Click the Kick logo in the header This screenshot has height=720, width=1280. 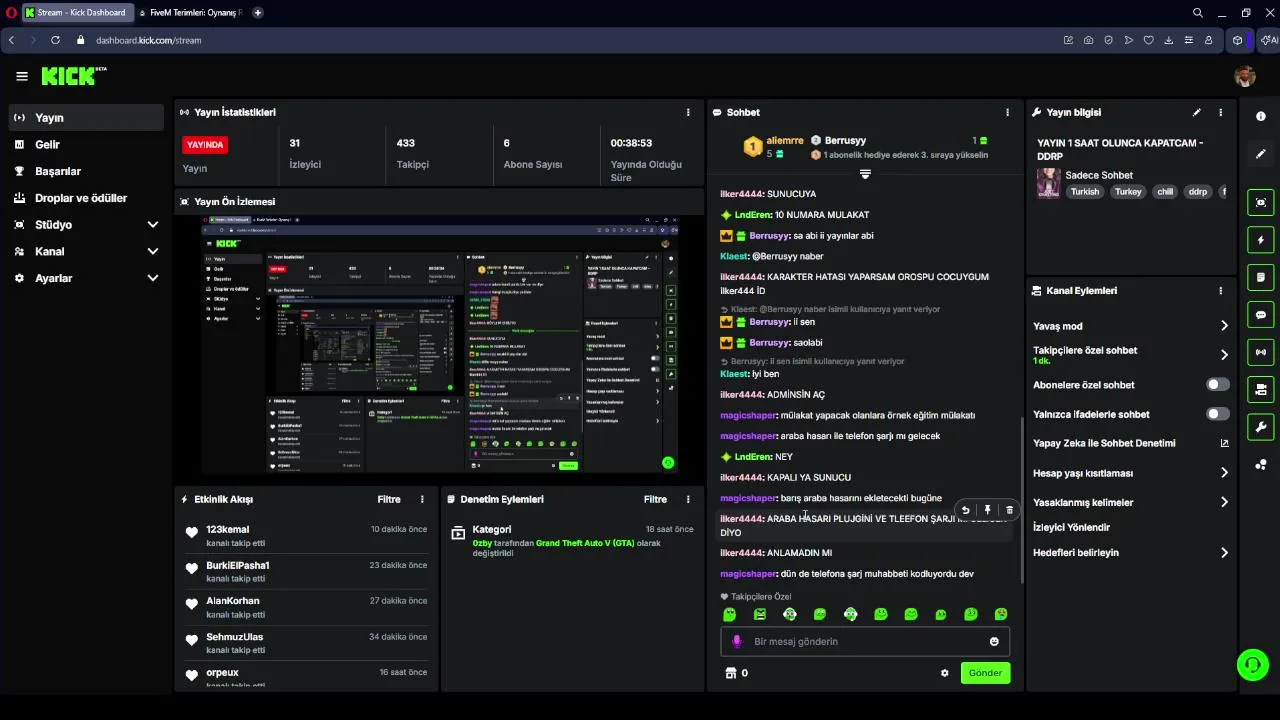pyautogui.click(x=74, y=76)
